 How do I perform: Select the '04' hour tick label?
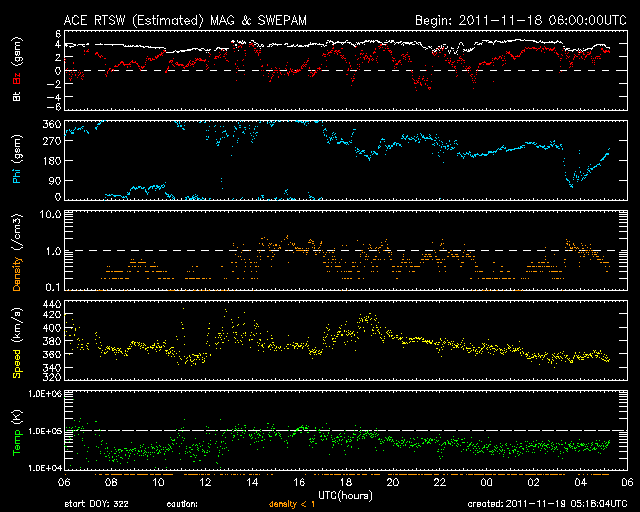(580, 482)
